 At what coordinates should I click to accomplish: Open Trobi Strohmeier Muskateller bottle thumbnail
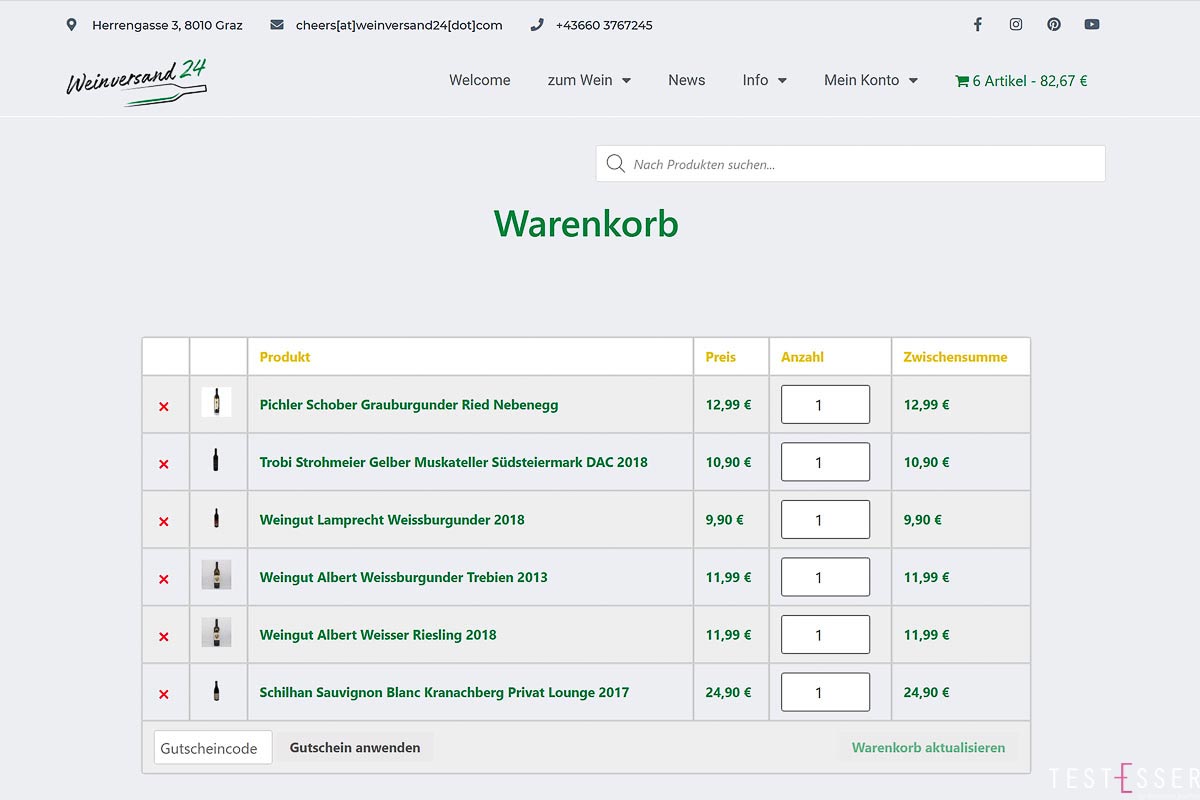tap(216, 460)
